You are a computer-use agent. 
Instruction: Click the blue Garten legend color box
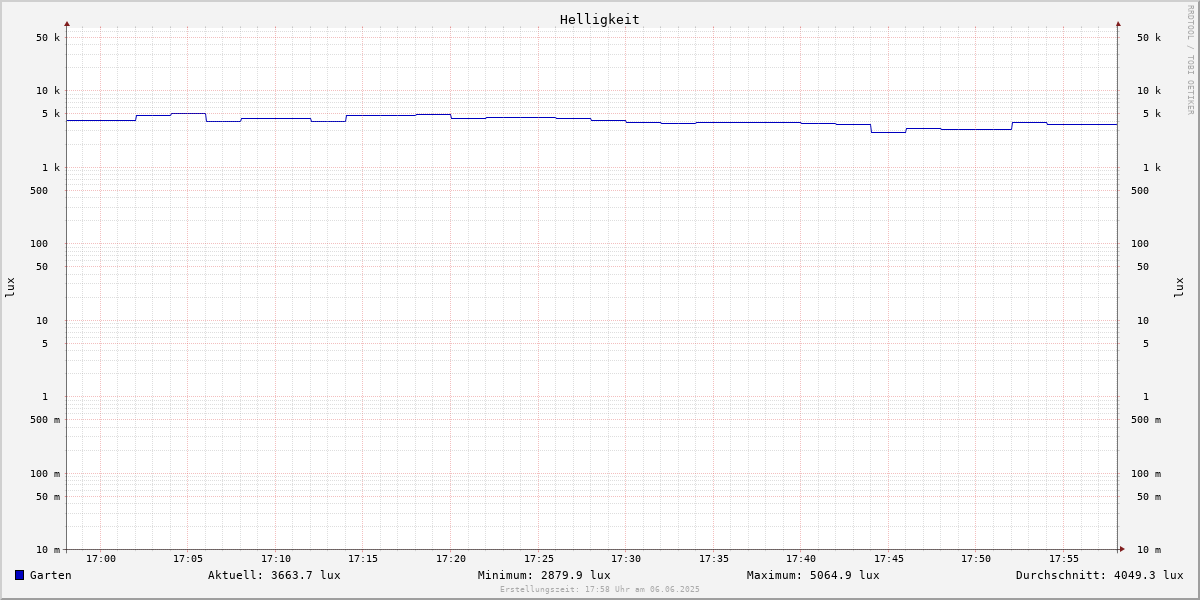(x=19, y=575)
